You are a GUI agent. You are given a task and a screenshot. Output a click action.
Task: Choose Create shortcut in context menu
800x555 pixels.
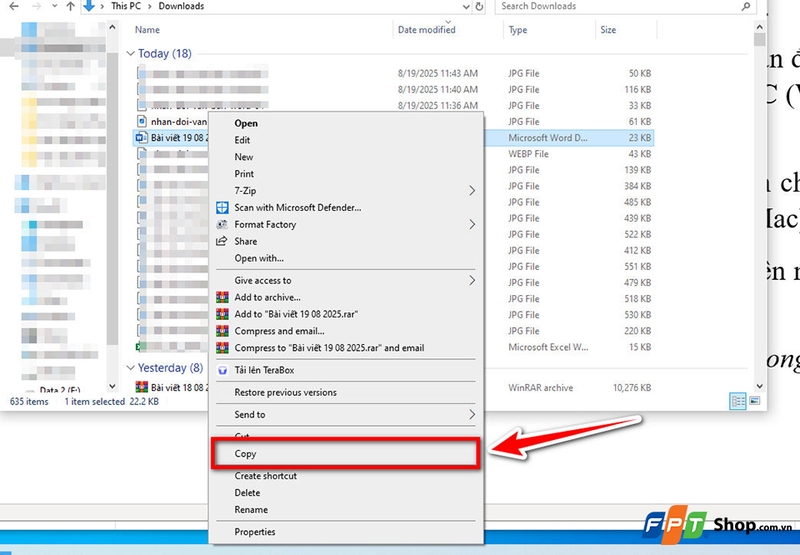tap(345, 475)
